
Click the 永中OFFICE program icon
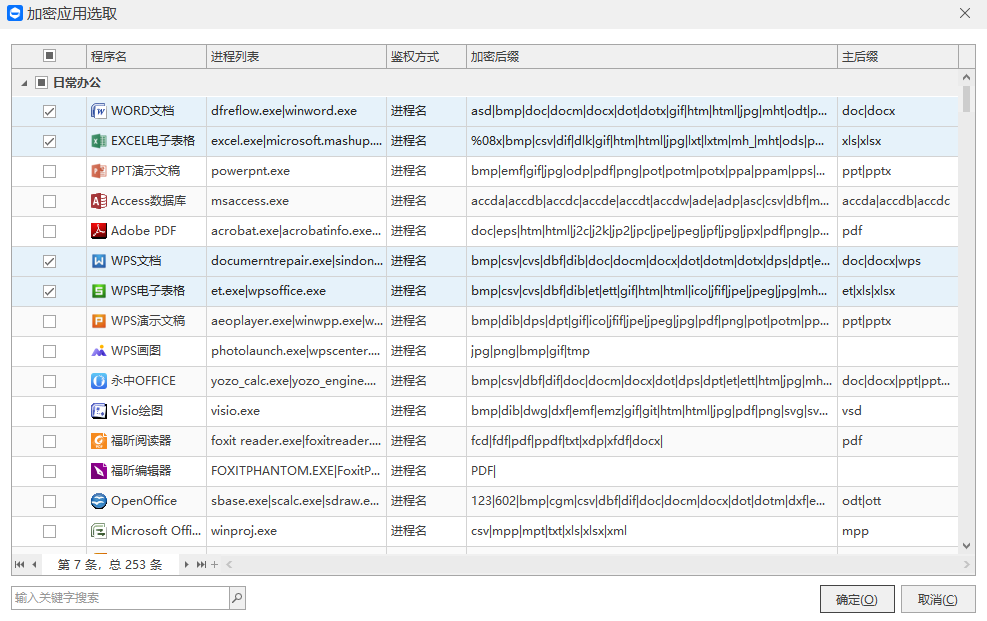click(99, 381)
